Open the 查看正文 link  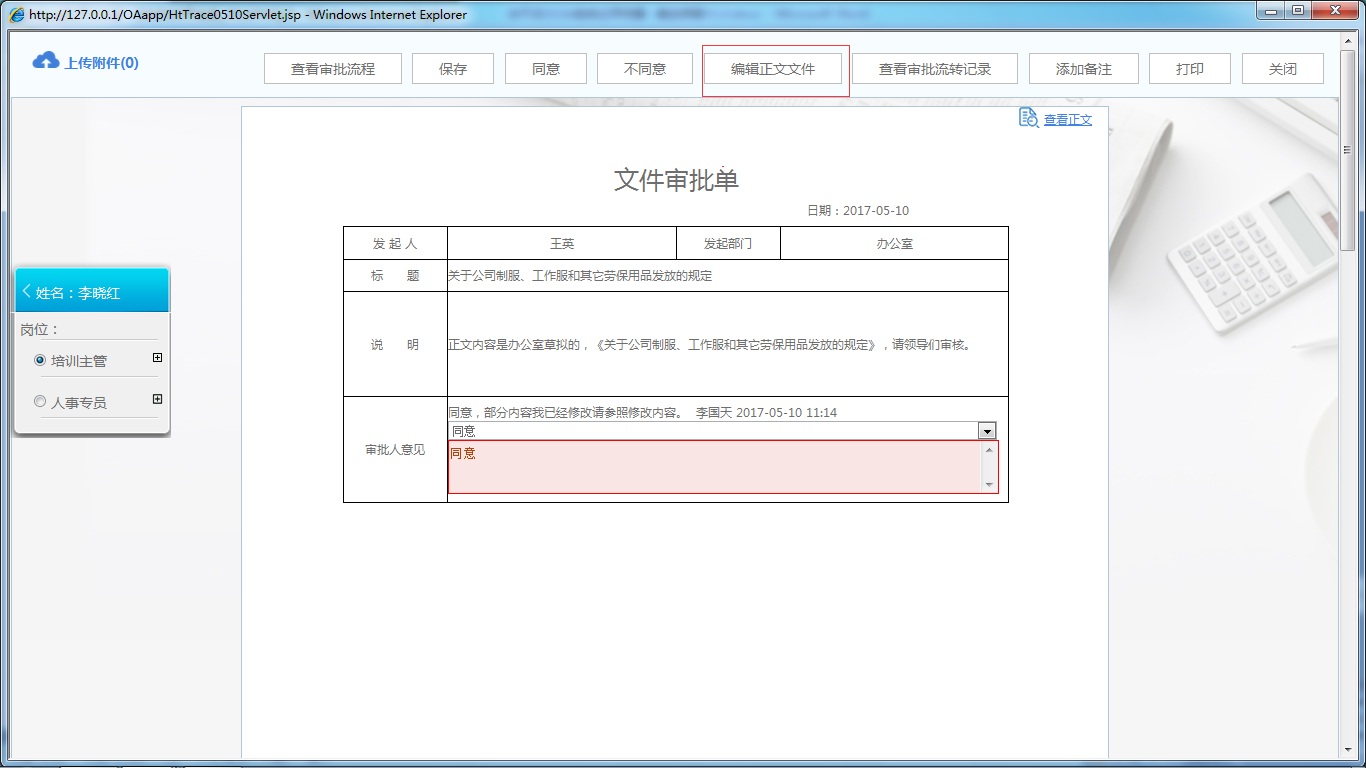click(x=1066, y=118)
